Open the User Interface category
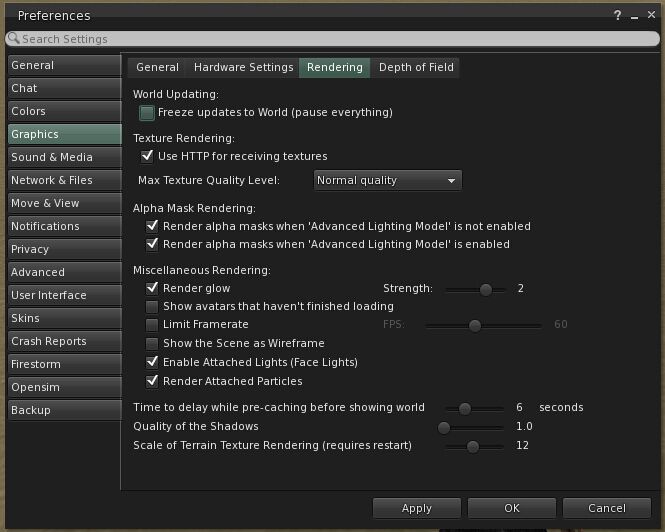 pyautogui.click(x=64, y=295)
